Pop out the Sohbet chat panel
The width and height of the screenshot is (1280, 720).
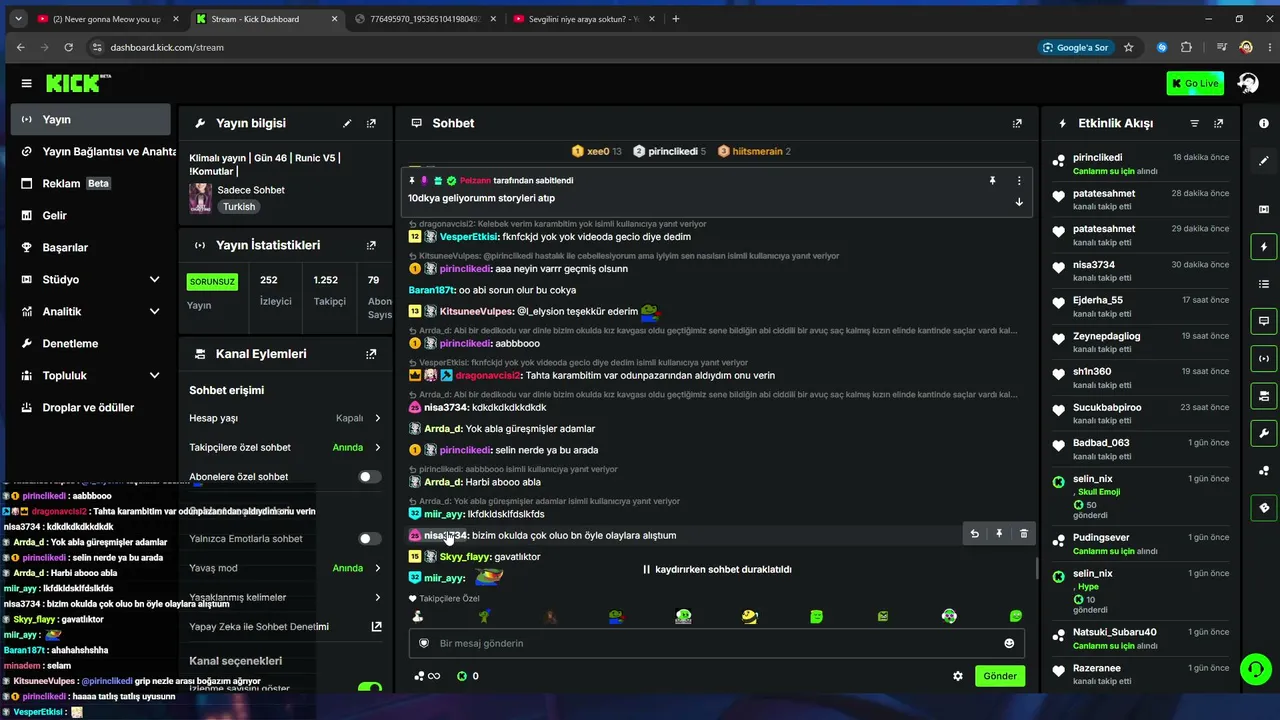point(1017,123)
